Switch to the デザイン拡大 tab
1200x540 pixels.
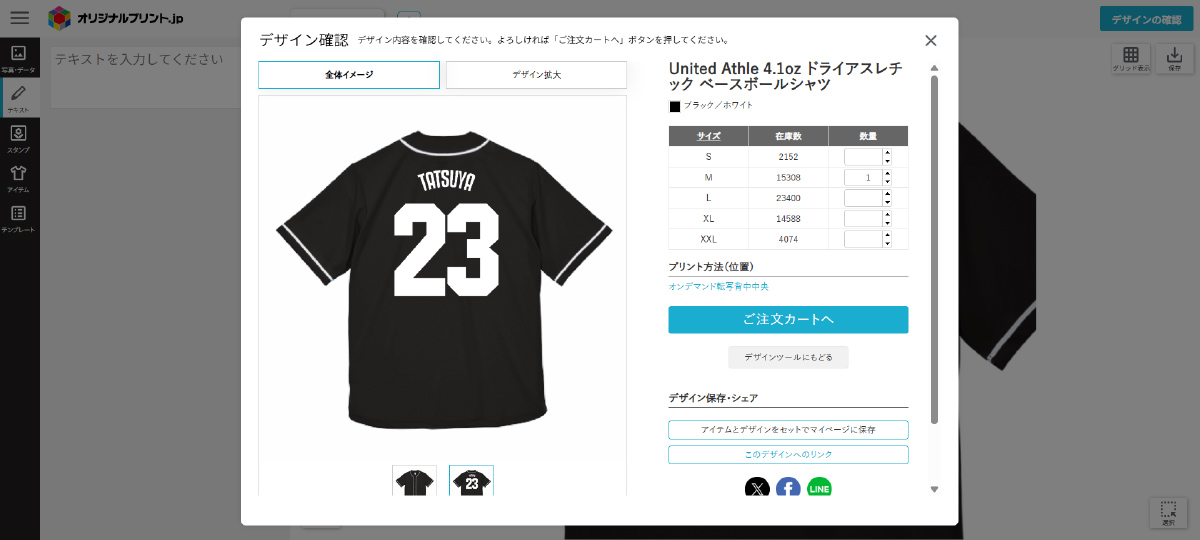[x=536, y=75]
